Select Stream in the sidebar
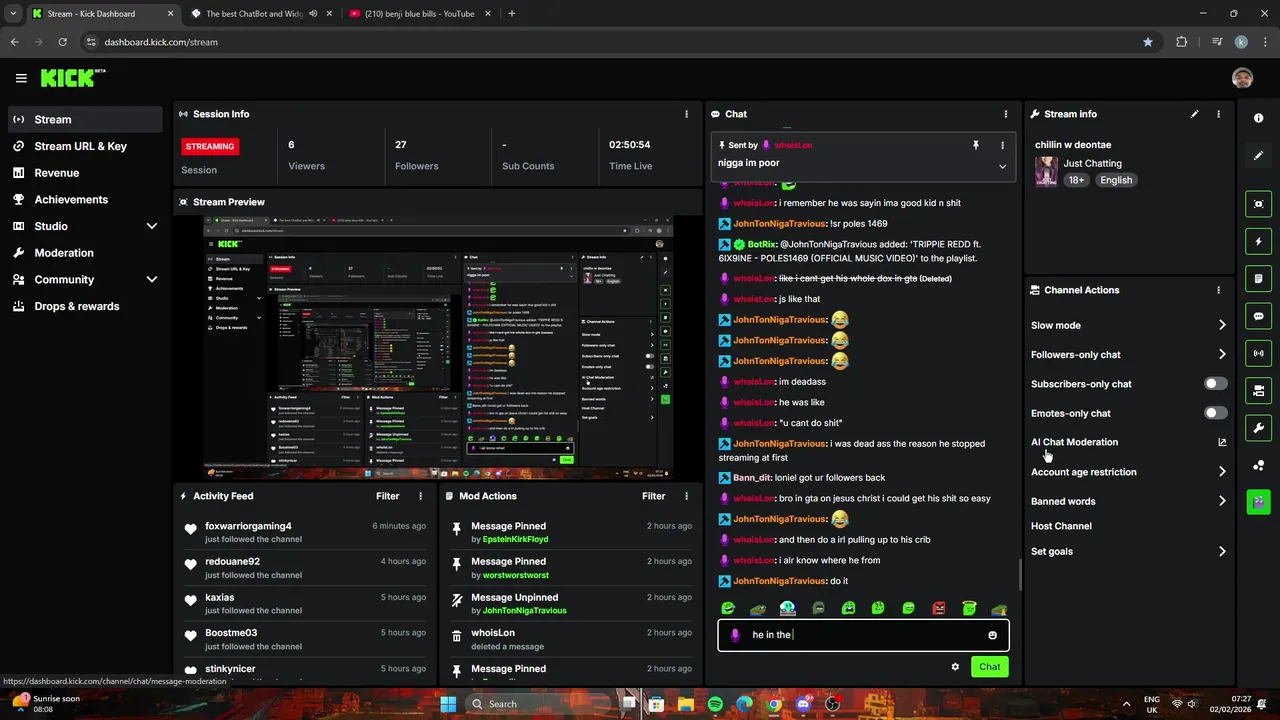 click(85, 119)
